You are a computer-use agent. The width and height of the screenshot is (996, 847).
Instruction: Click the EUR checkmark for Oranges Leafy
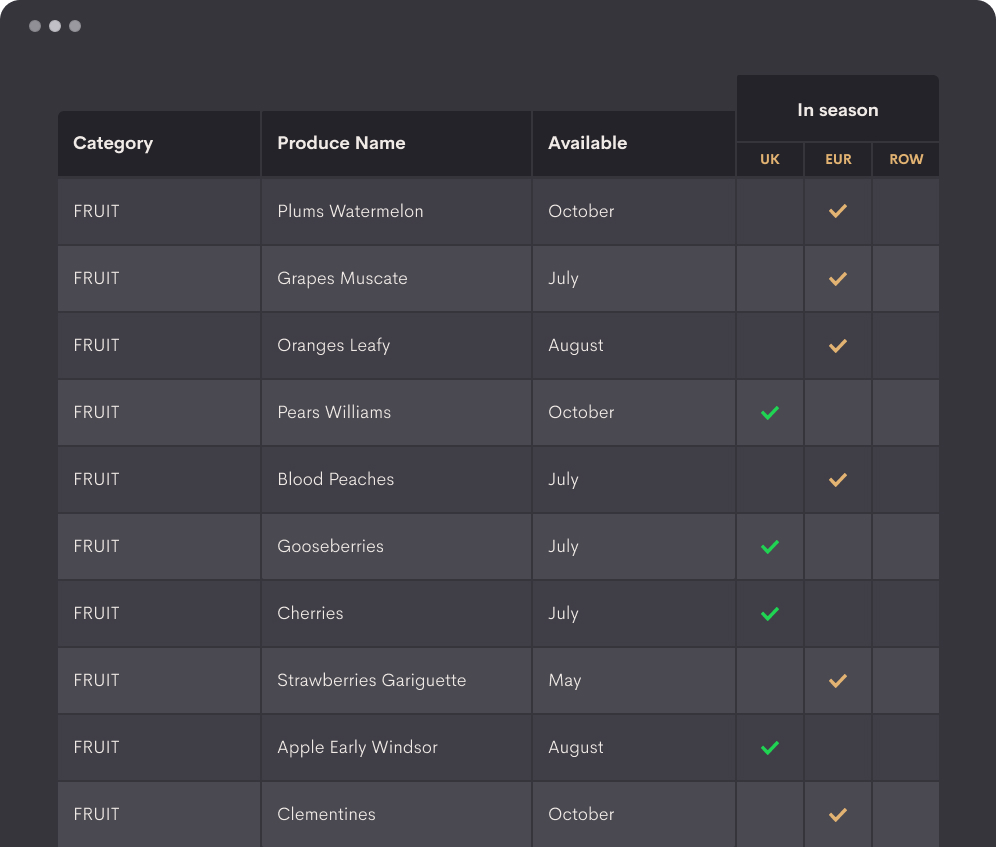coord(838,345)
